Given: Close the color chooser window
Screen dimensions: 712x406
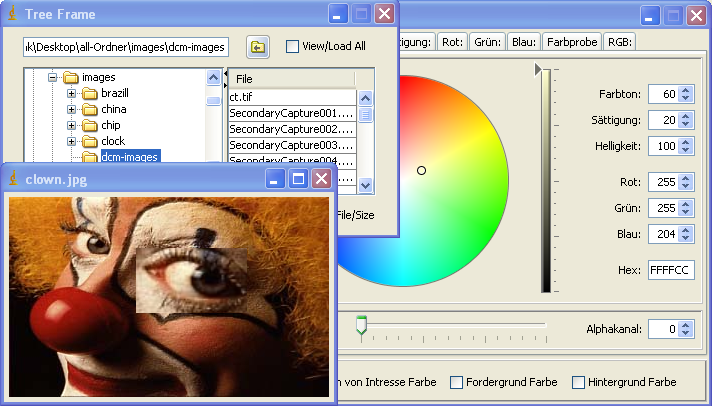Looking at the screenshot, I should coord(696,15).
